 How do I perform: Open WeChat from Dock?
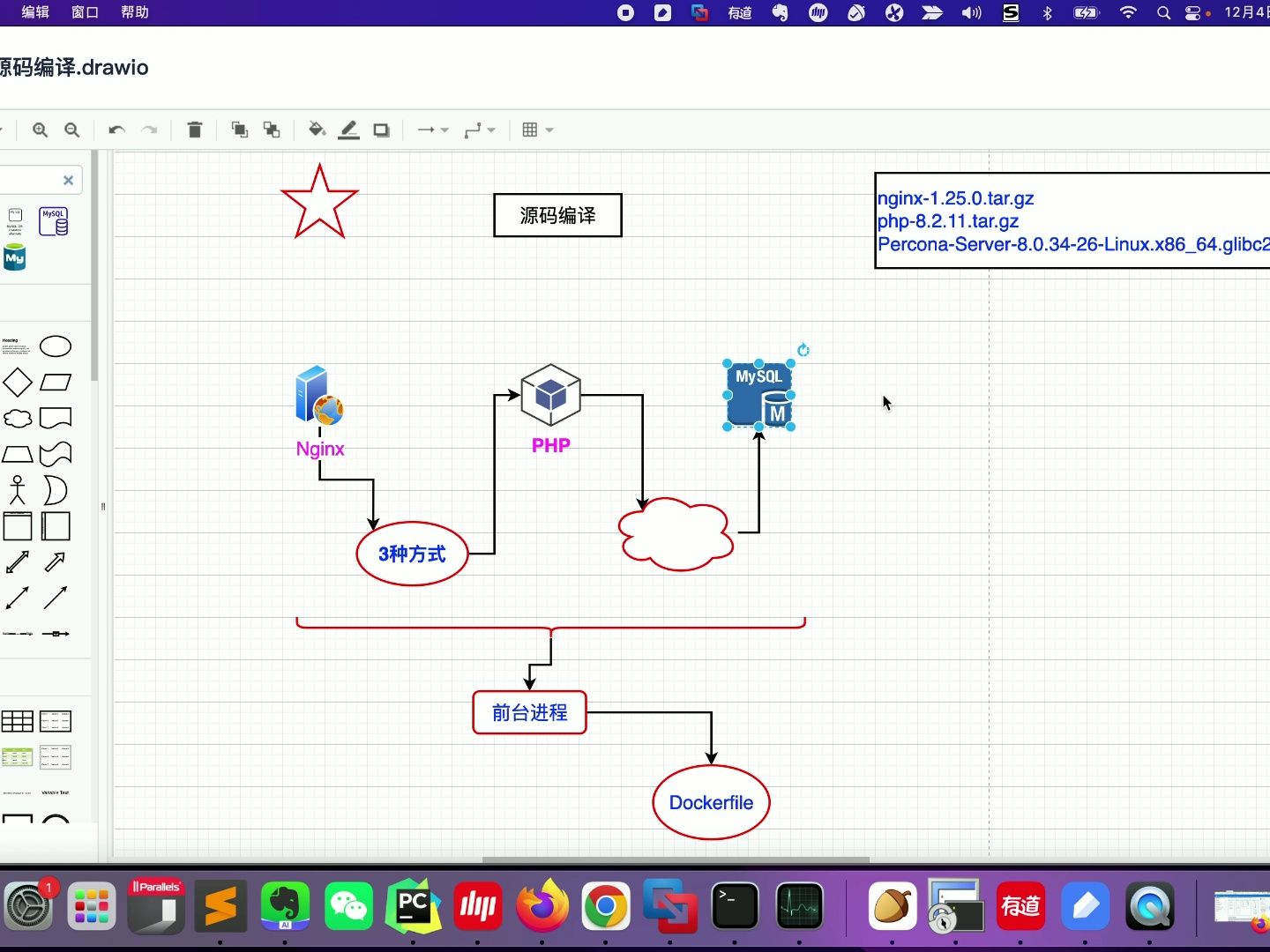click(x=349, y=905)
